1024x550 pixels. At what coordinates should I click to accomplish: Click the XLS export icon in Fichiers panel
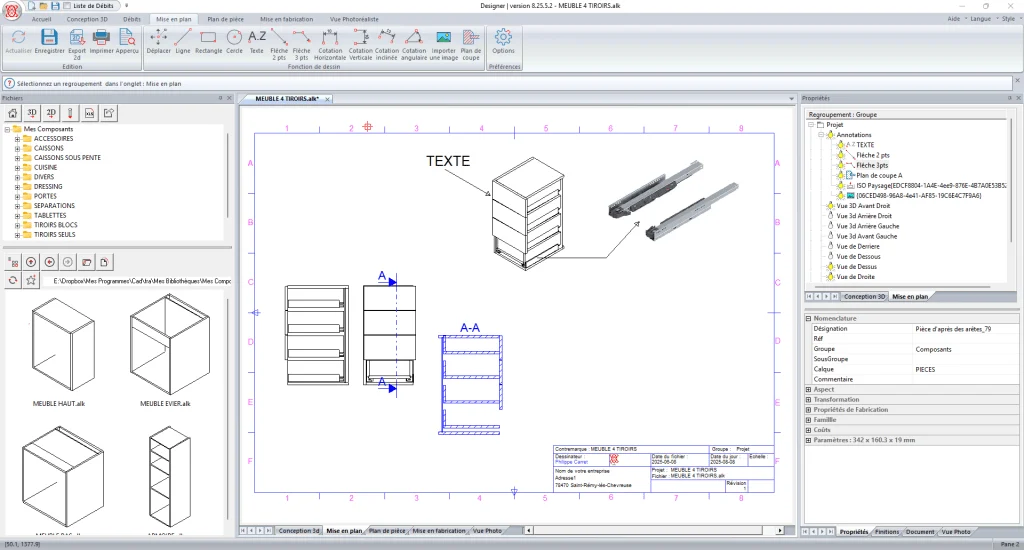point(89,113)
